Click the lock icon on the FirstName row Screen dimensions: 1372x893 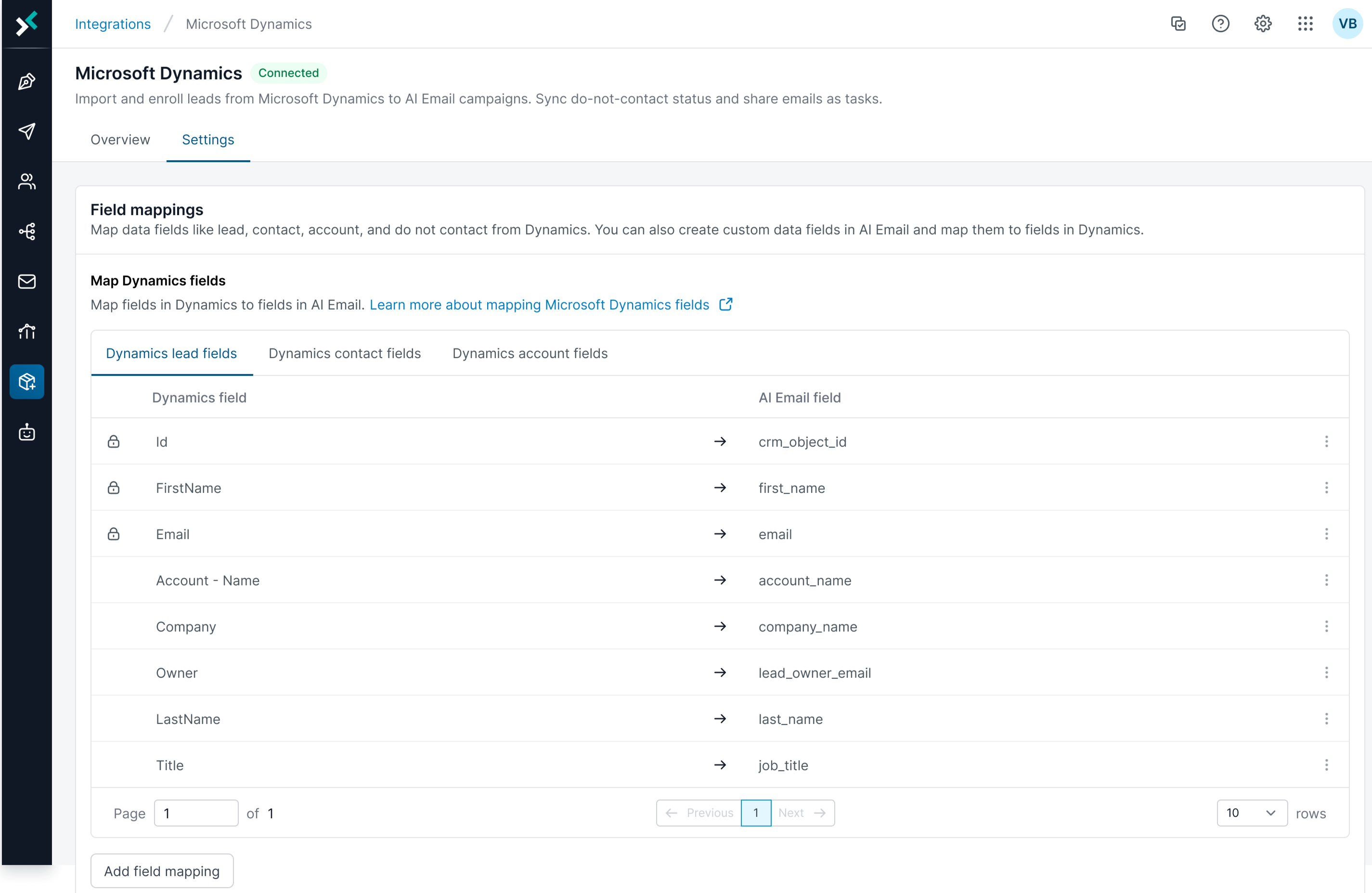coord(114,488)
